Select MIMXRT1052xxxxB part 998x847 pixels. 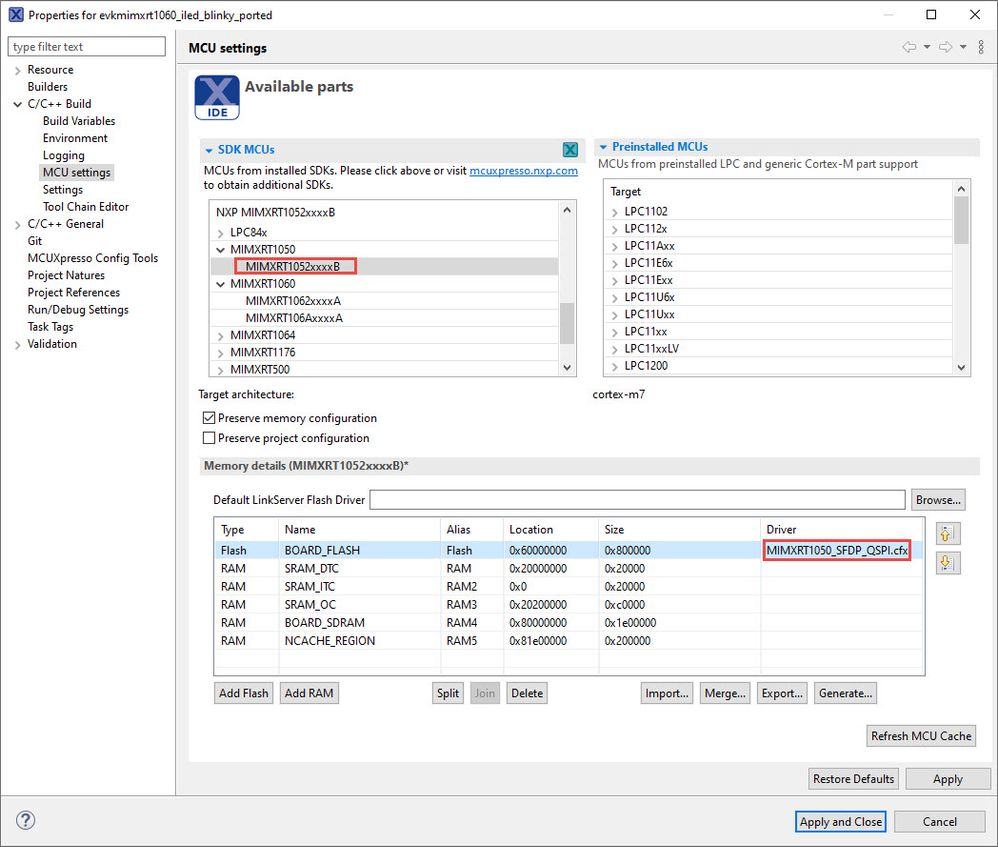pos(293,267)
